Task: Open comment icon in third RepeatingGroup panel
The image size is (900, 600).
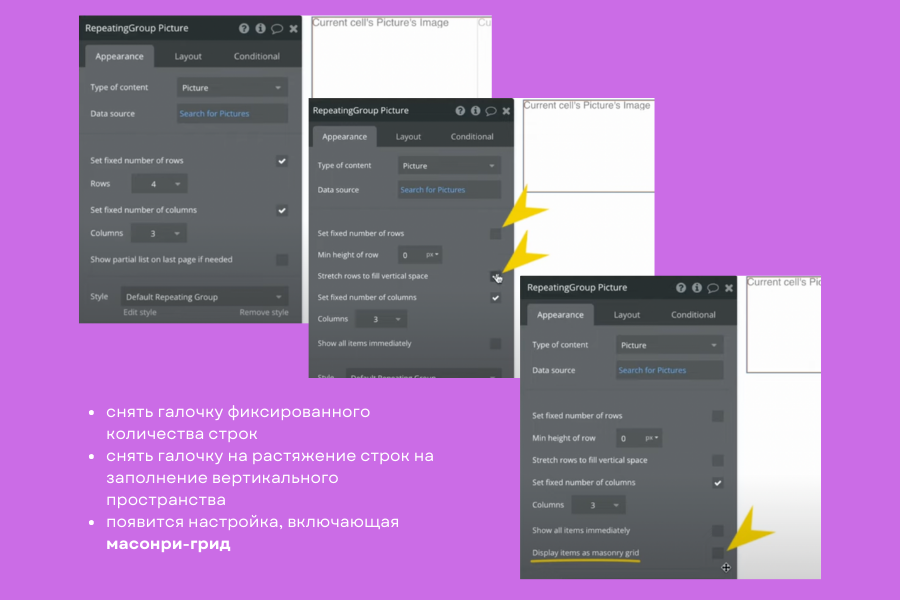Action: pos(713,288)
